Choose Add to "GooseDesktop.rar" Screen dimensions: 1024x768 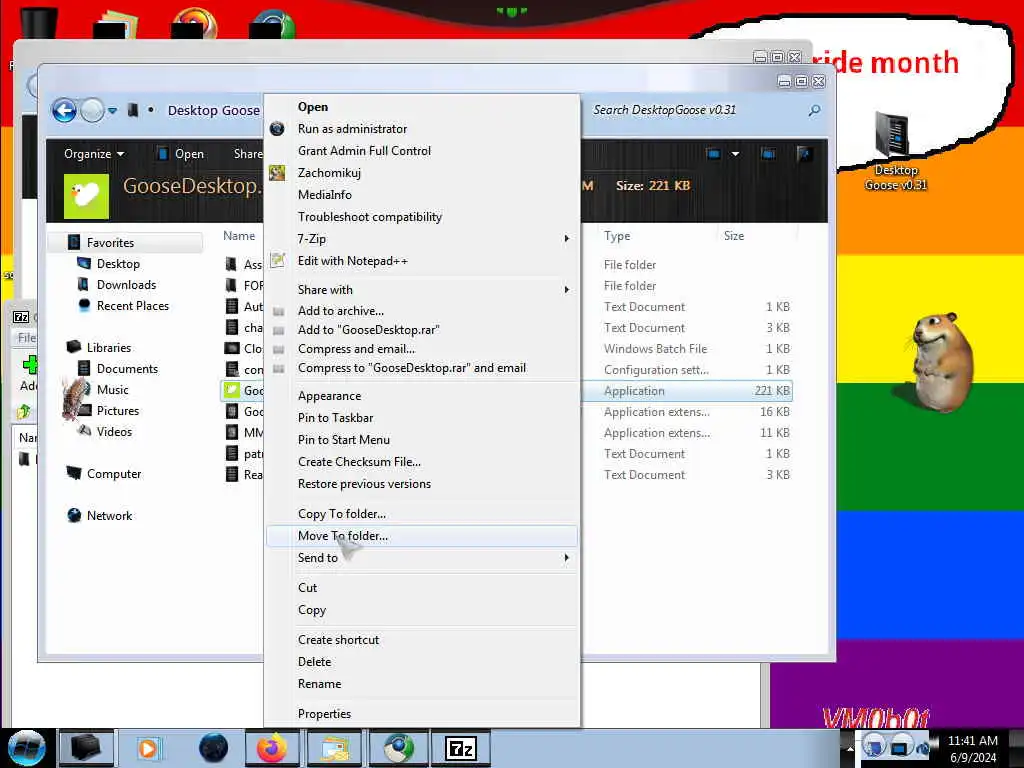pos(421,330)
